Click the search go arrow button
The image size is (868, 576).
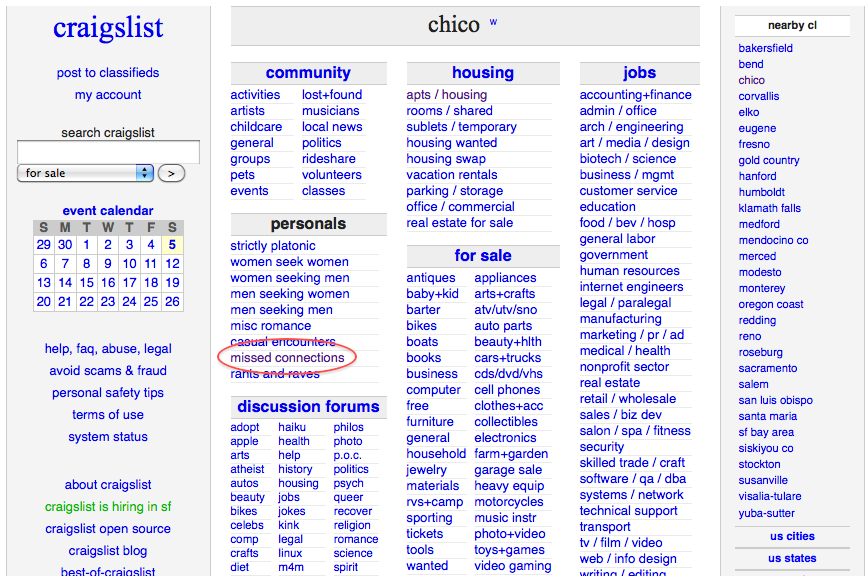pyautogui.click(x=171, y=173)
